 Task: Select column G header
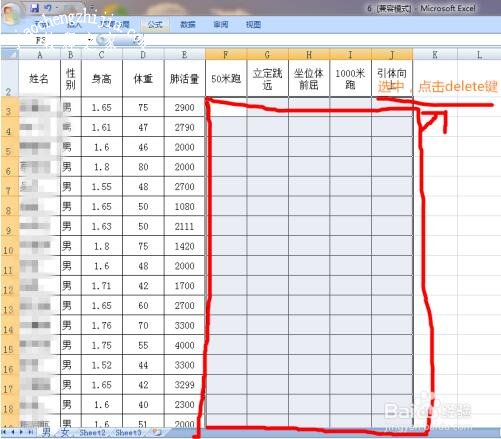click(x=267, y=54)
